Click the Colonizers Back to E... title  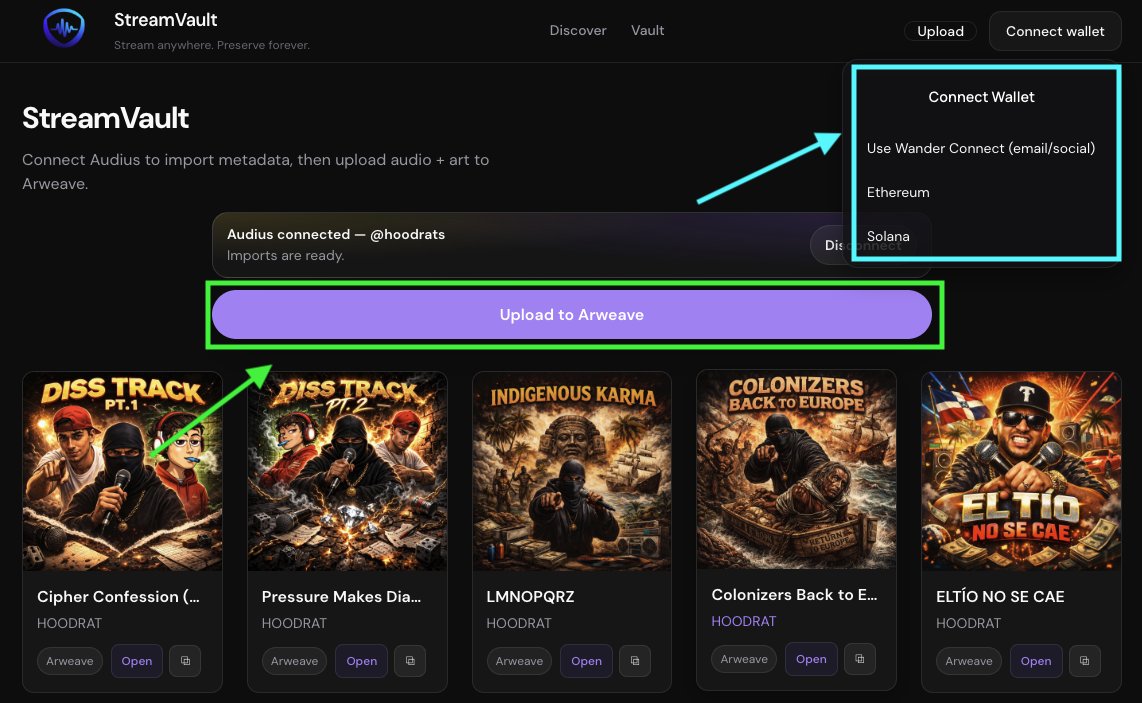point(795,594)
